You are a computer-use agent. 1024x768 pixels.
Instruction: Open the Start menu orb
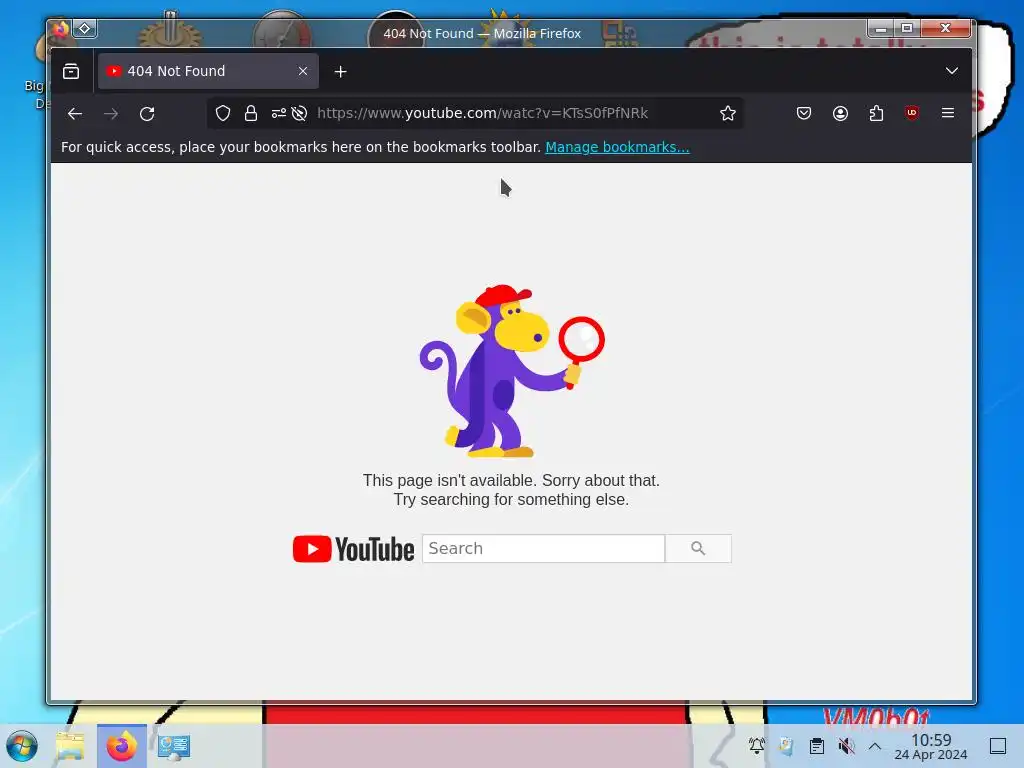(22, 746)
